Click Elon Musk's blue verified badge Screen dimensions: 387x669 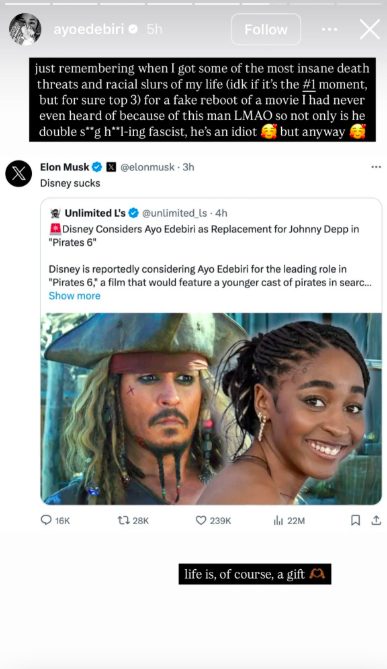(x=97, y=167)
